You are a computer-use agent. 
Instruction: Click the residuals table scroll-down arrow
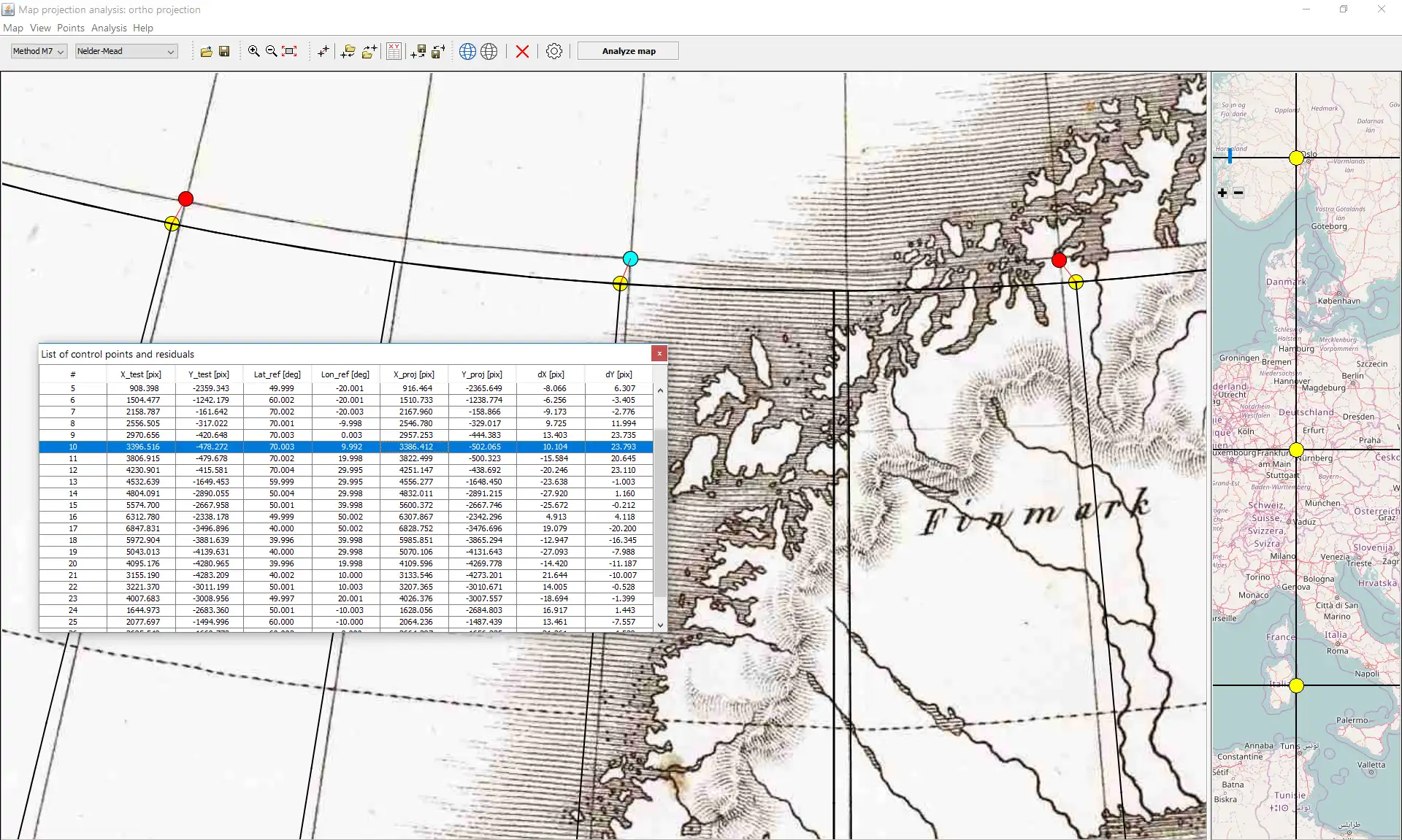point(660,625)
